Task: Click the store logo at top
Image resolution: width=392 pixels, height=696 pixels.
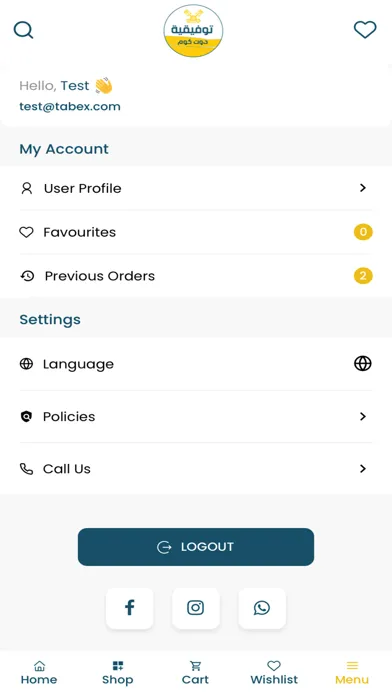Action: [193, 31]
